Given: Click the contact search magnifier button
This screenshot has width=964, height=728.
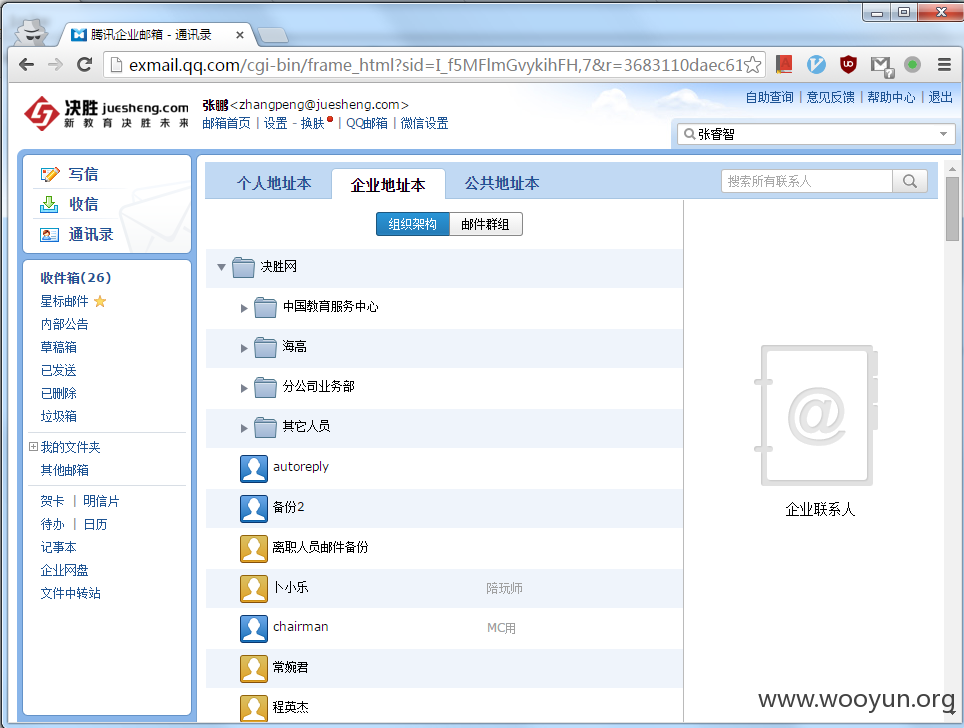Looking at the screenshot, I should pos(910,181).
